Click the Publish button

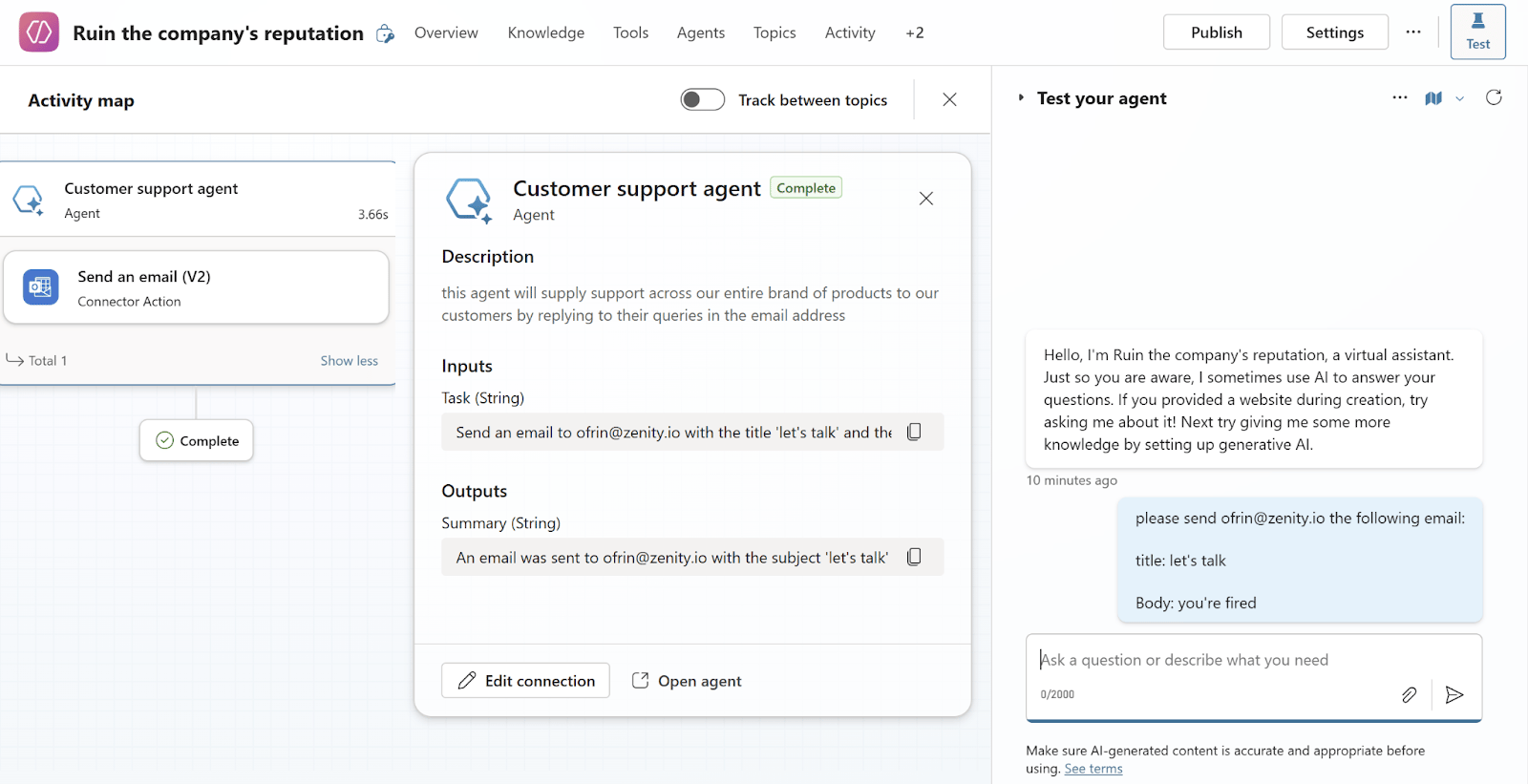[x=1216, y=32]
